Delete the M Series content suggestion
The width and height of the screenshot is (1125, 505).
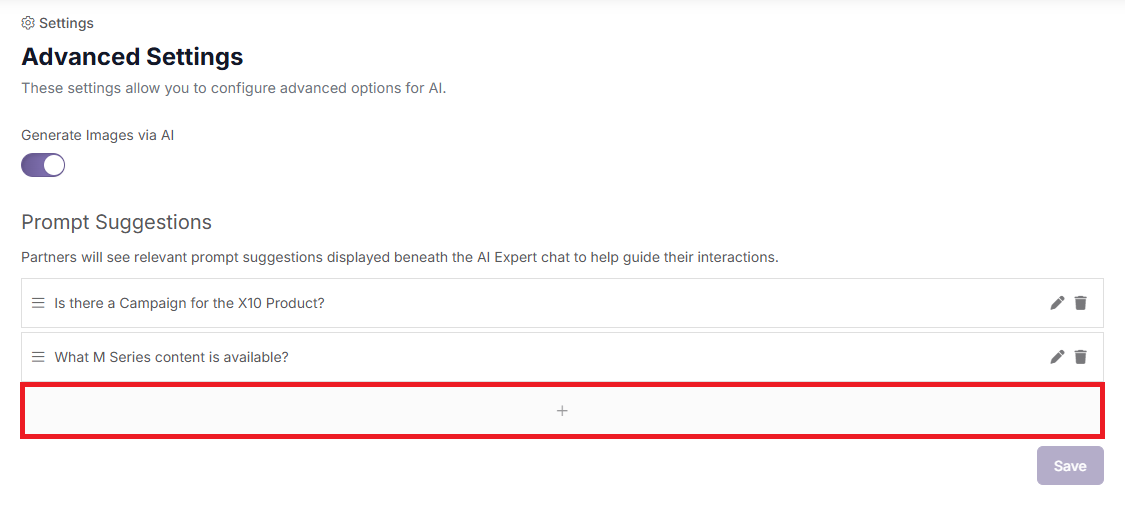[1080, 357]
